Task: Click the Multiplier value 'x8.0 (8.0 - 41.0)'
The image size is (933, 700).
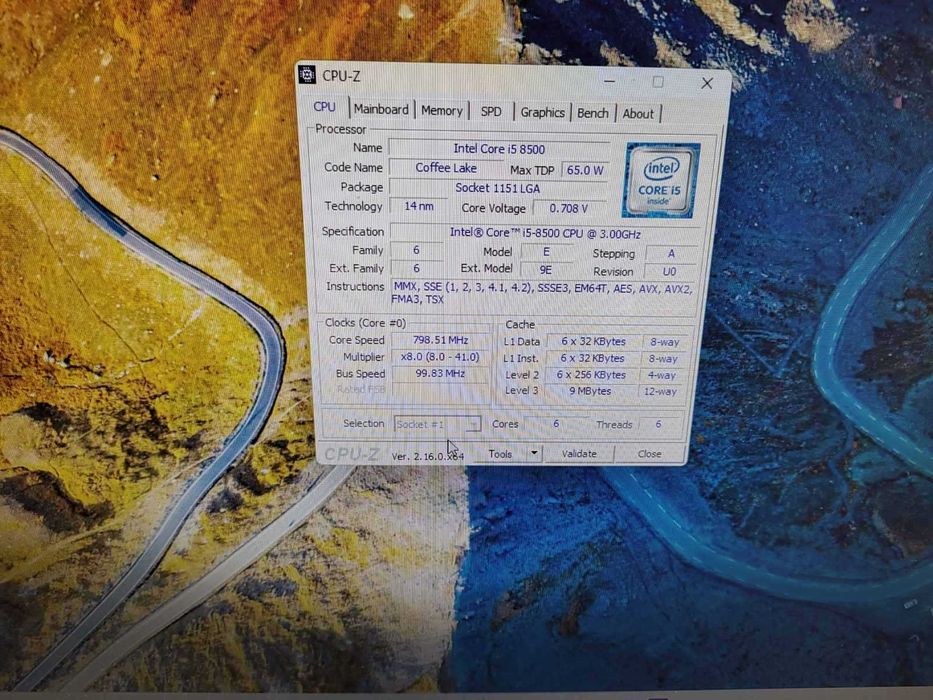Action: point(440,357)
